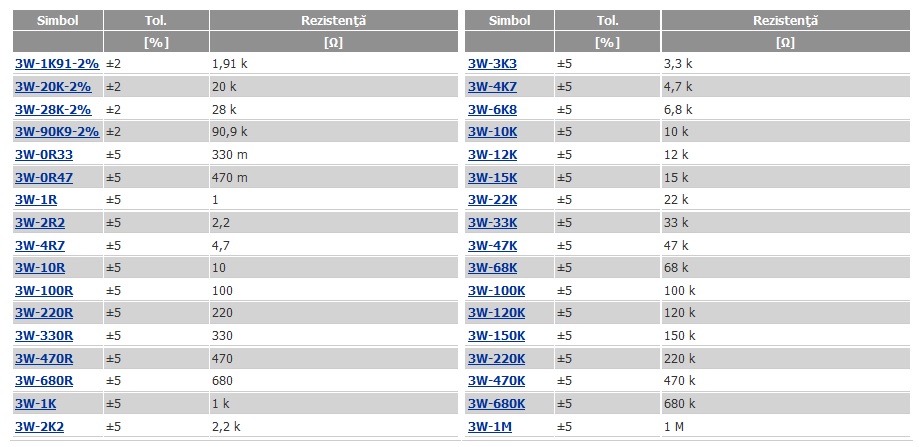Click the 3W-3K3 symbol link
Screen dimensions: 924x447
pos(493,64)
